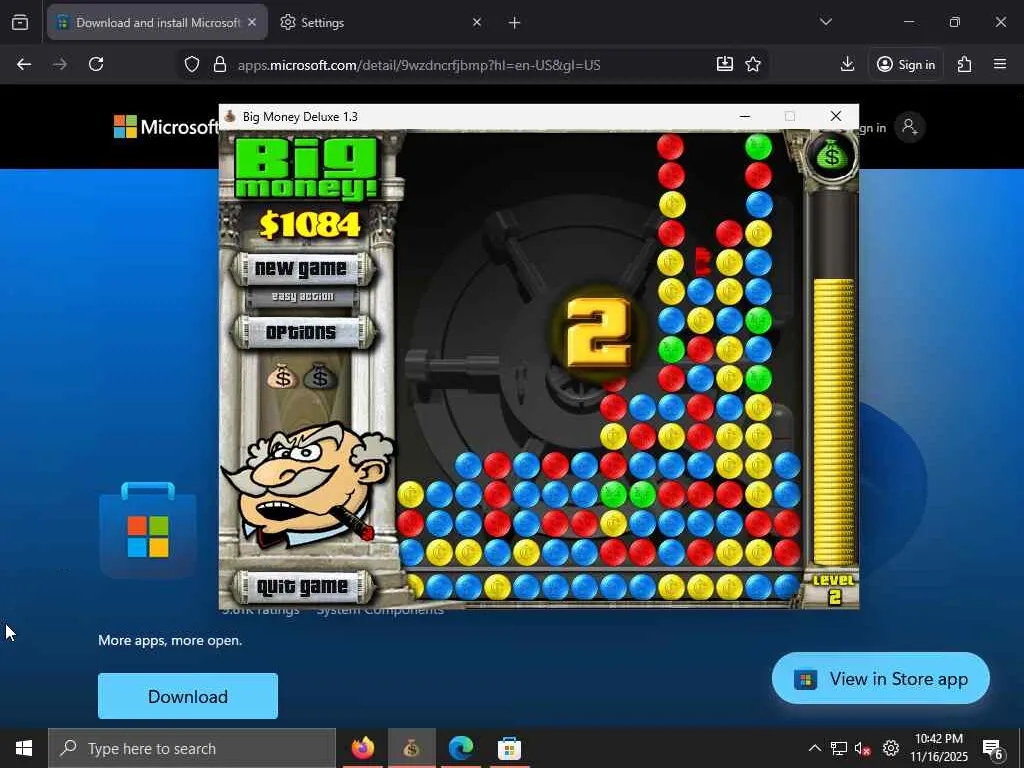1024x768 pixels.
Task: Bookmark this page with star icon
Action: [x=753, y=64]
